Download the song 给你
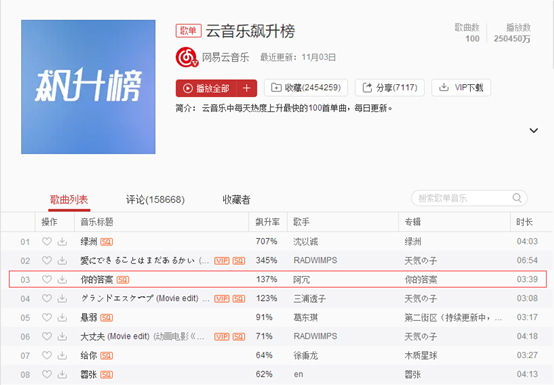The height and width of the screenshot is (385, 554). 62,355
